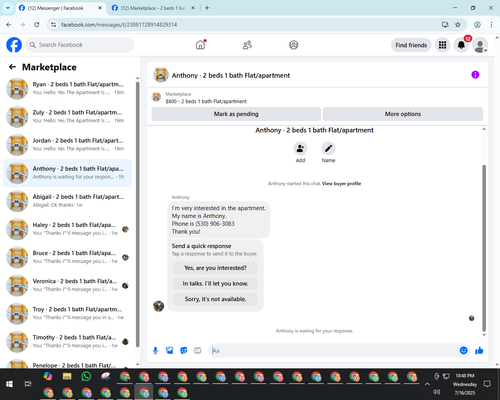Click Anthony's small avatar beside quick responses
The image size is (500, 400).
(159, 306)
